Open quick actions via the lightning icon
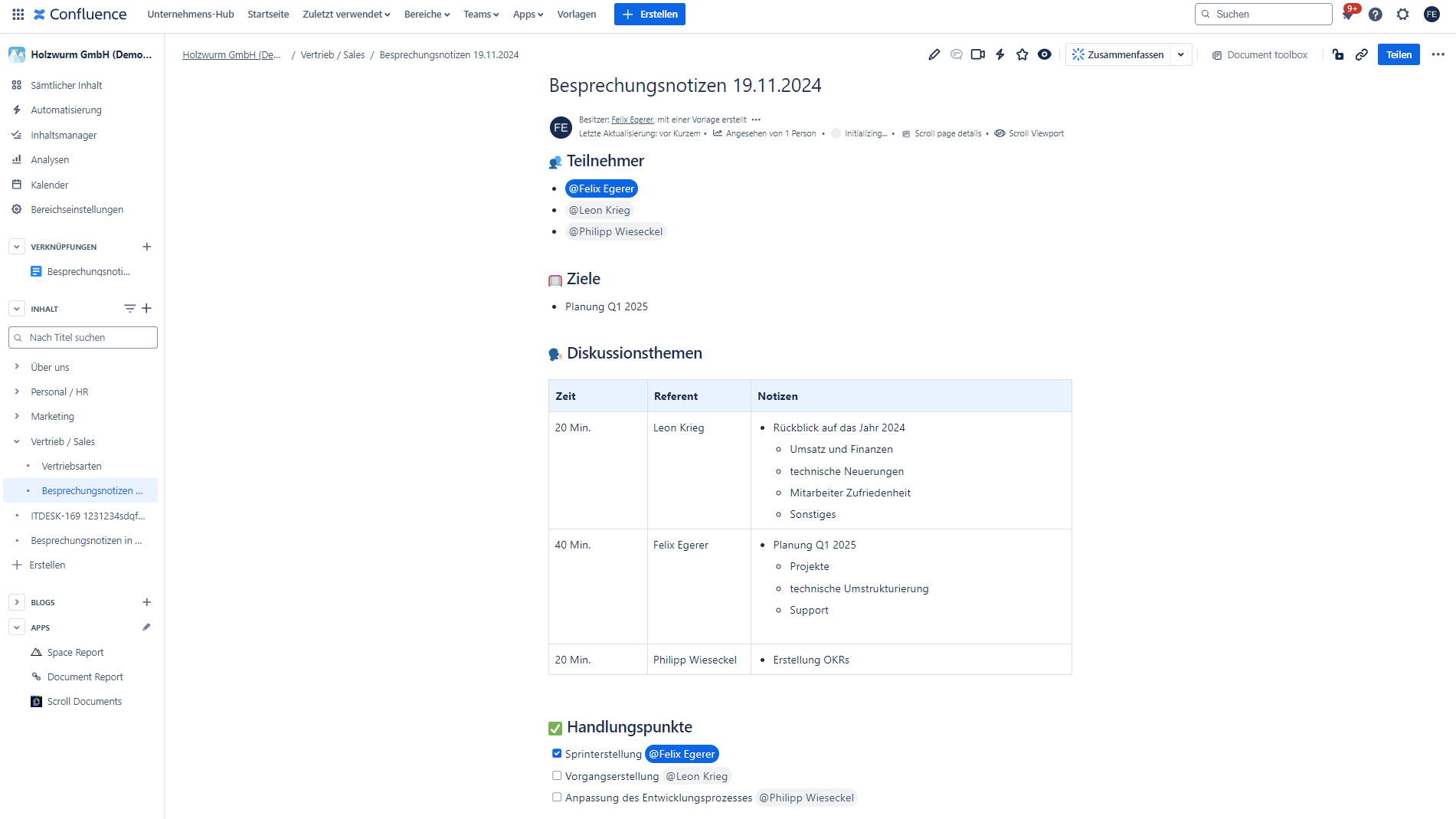The width and height of the screenshot is (1456, 819). (1000, 54)
